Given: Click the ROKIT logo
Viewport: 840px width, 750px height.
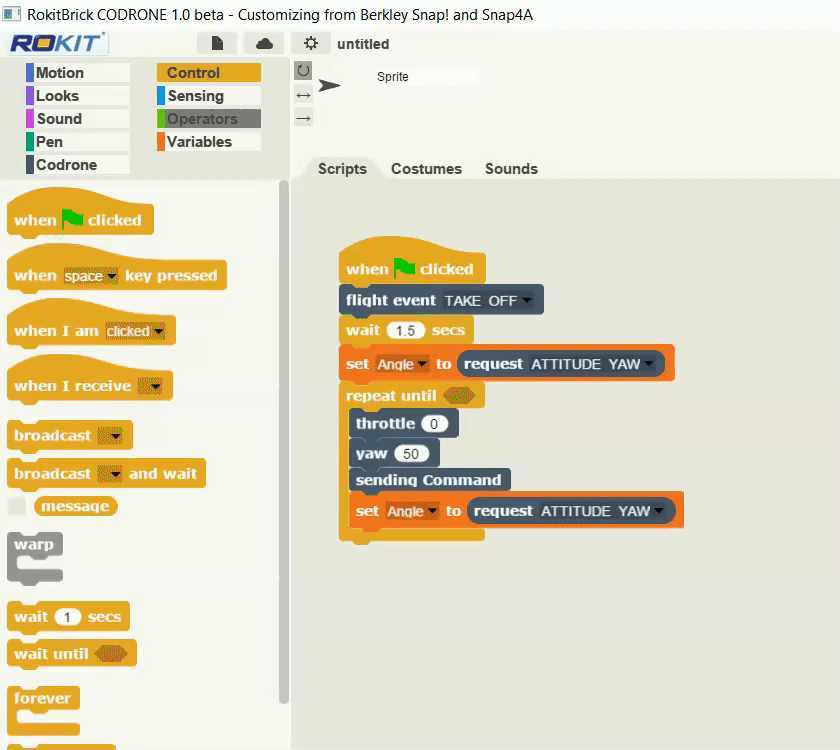Looking at the screenshot, I should tap(57, 43).
